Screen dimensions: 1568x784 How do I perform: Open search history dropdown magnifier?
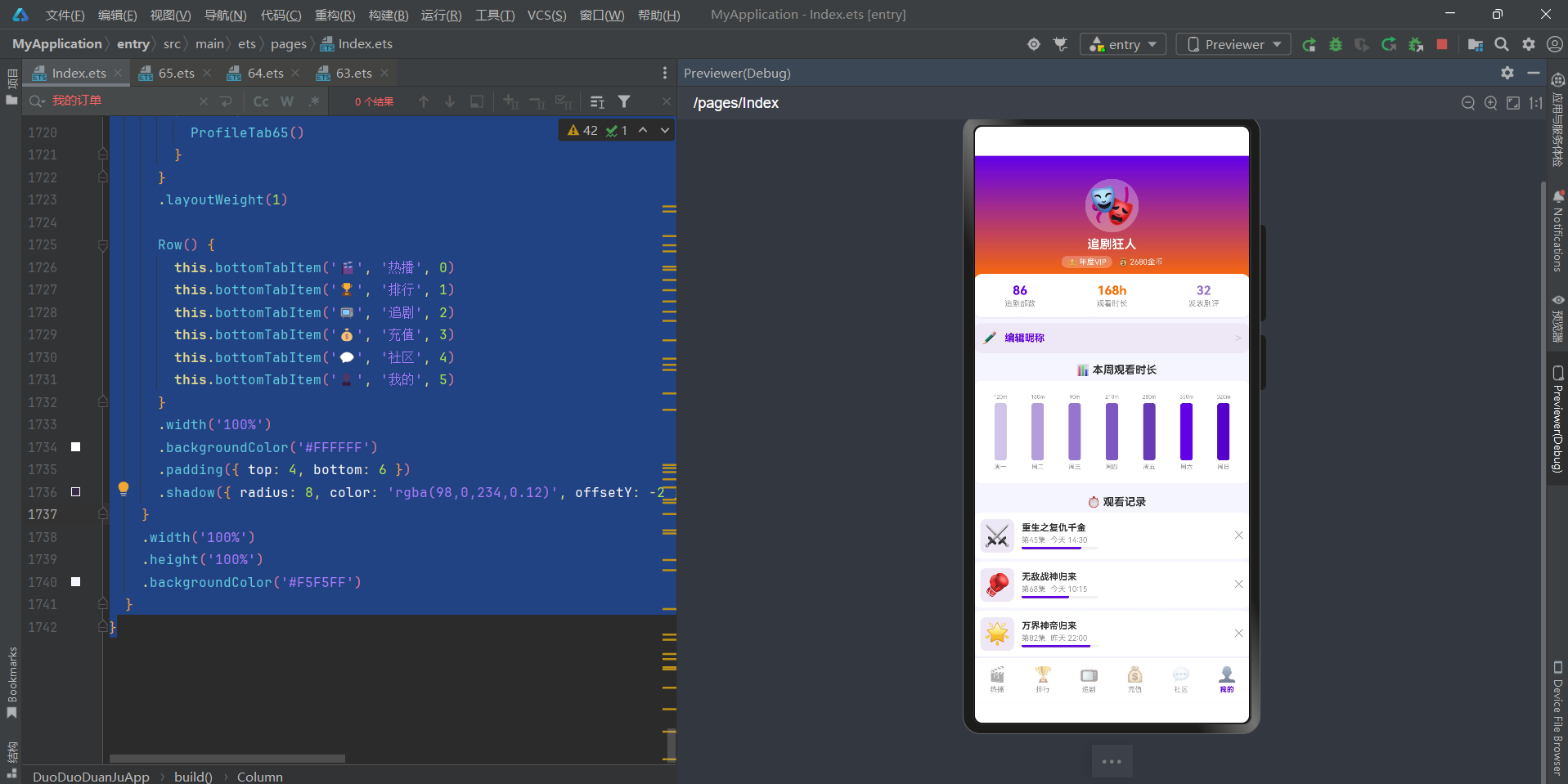tap(37, 101)
